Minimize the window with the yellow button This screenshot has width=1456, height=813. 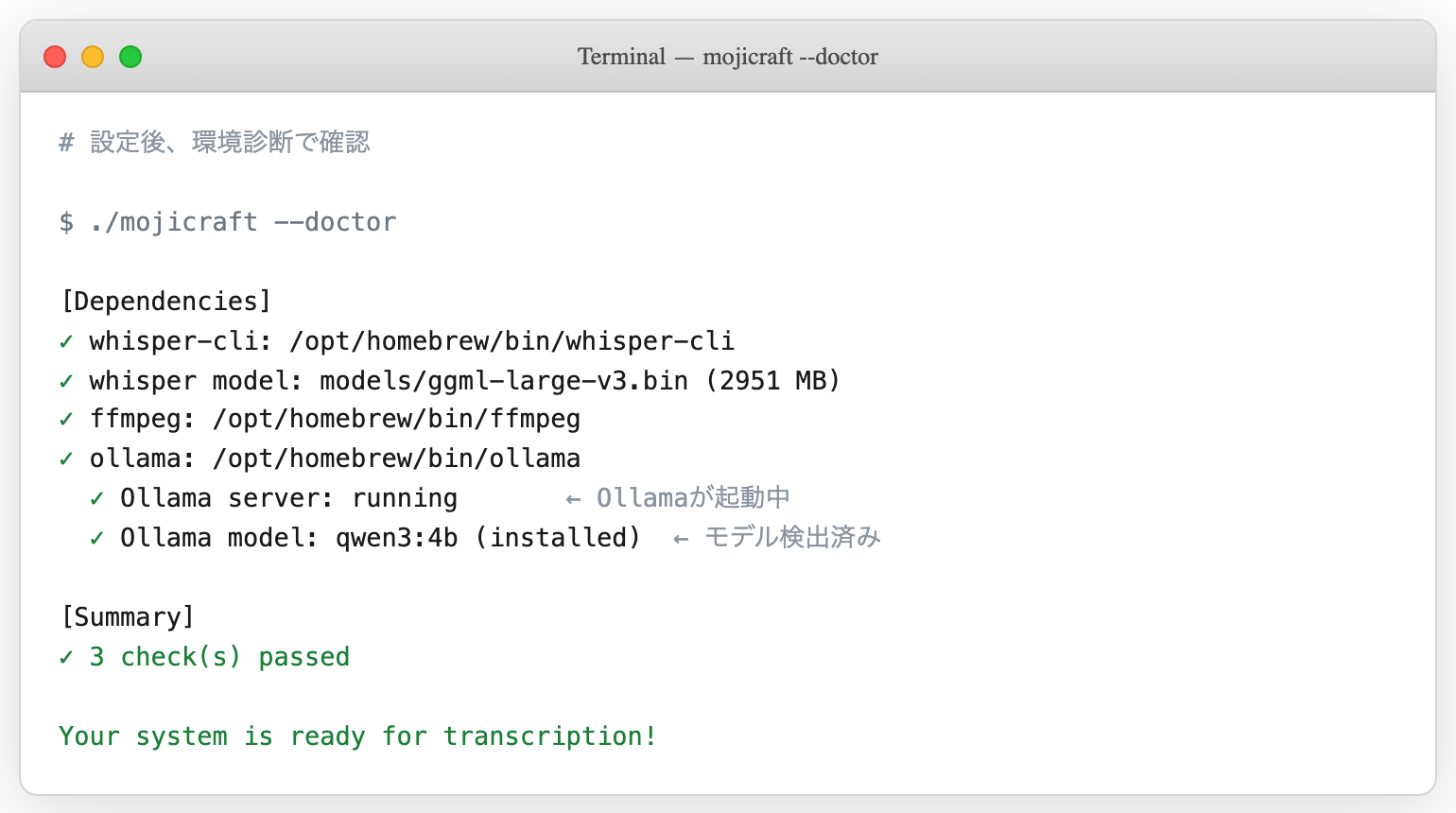pyautogui.click(x=93, y=57)
